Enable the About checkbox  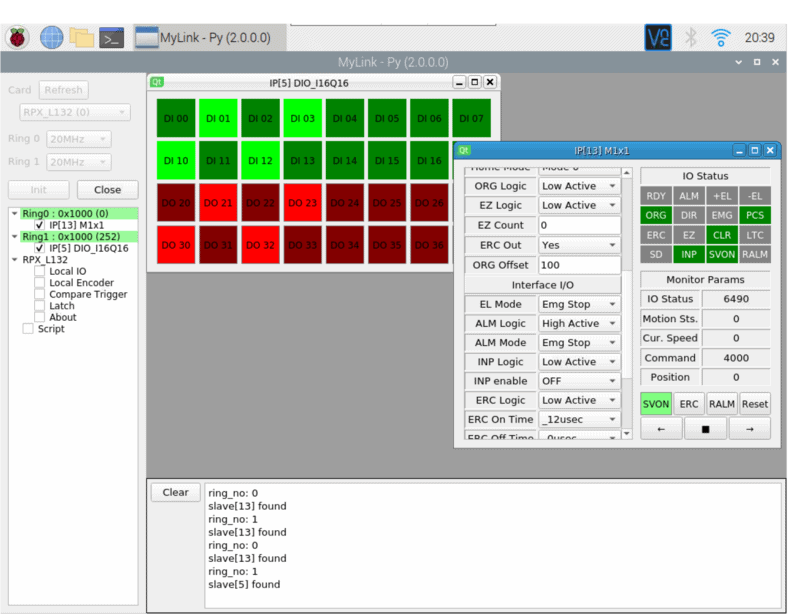point(39,317)
